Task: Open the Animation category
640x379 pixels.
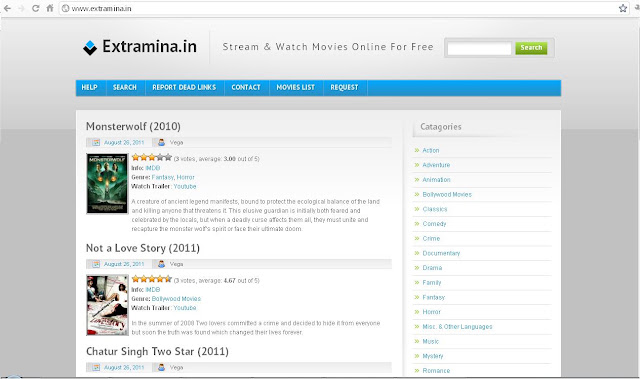Action: point(436,180)
